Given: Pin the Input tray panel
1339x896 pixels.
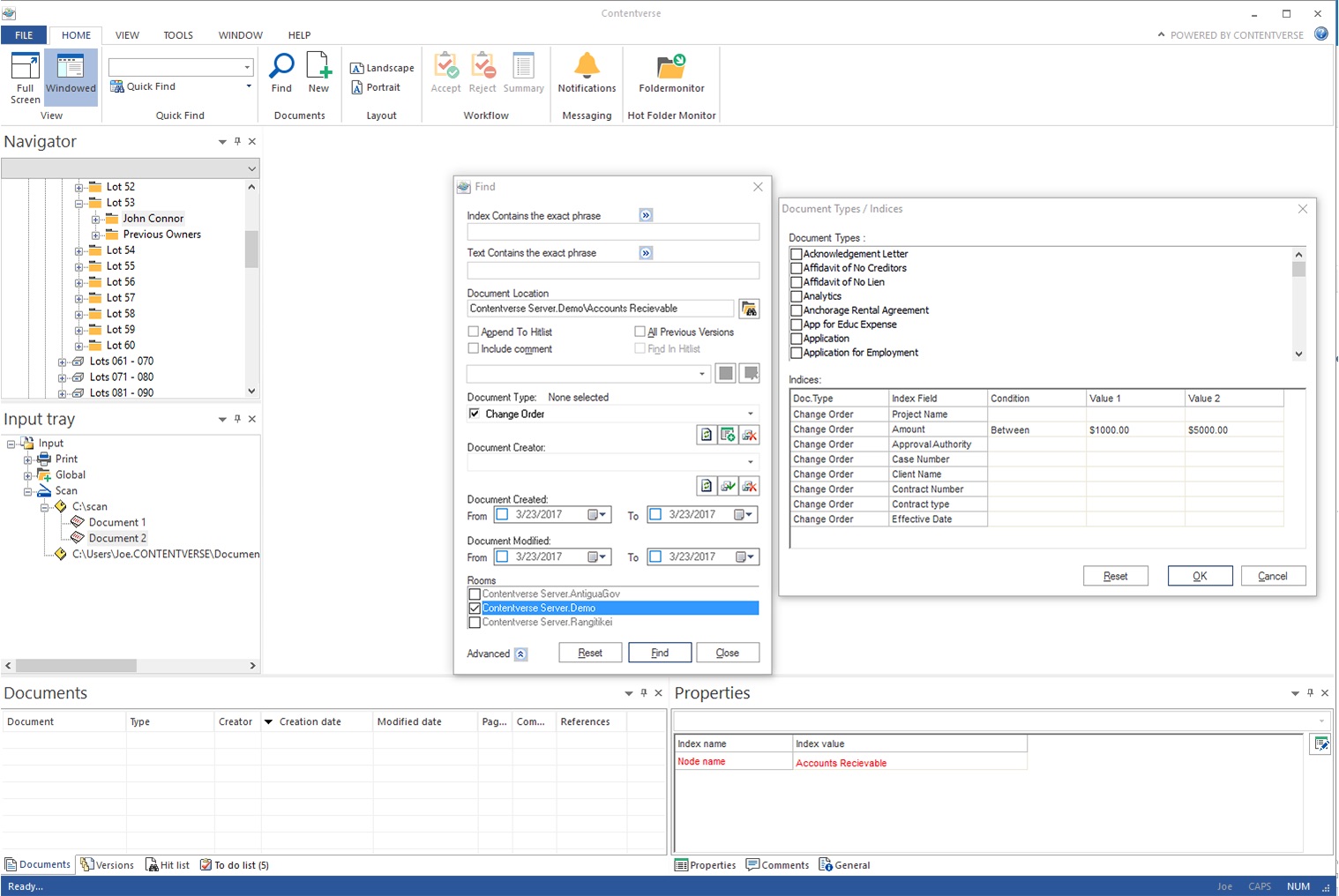Looking at the screenshot, I should [x=237, y=419].
